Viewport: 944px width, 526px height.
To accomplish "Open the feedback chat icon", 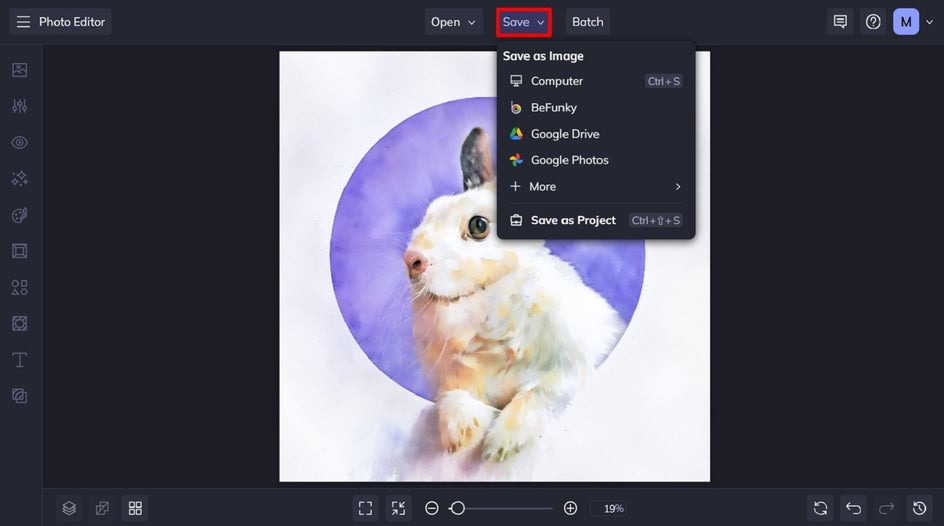I will pos(840,22).
